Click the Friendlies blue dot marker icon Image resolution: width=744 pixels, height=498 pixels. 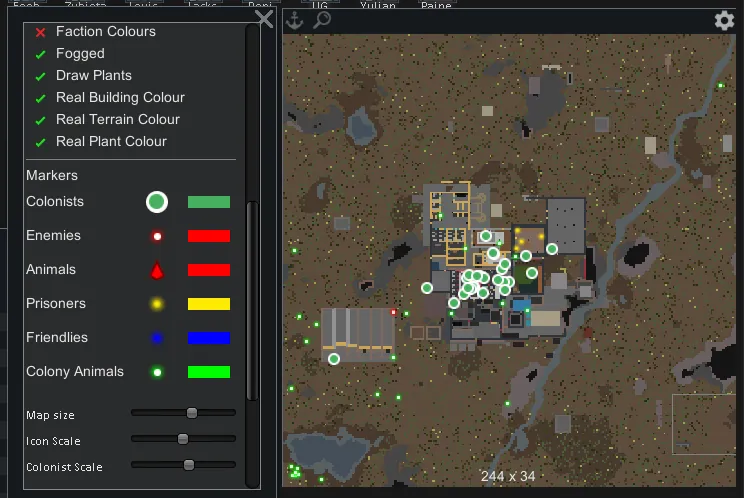click(157, 338)
